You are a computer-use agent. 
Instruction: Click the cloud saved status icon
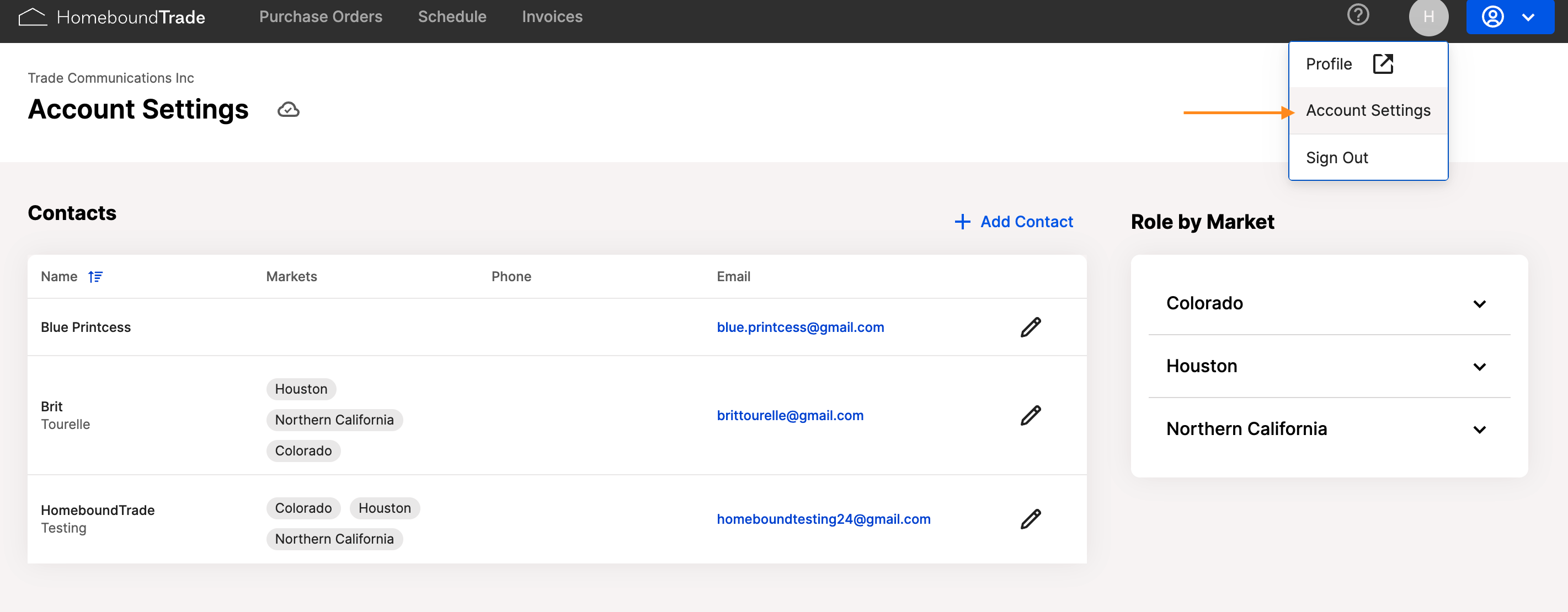289,110
